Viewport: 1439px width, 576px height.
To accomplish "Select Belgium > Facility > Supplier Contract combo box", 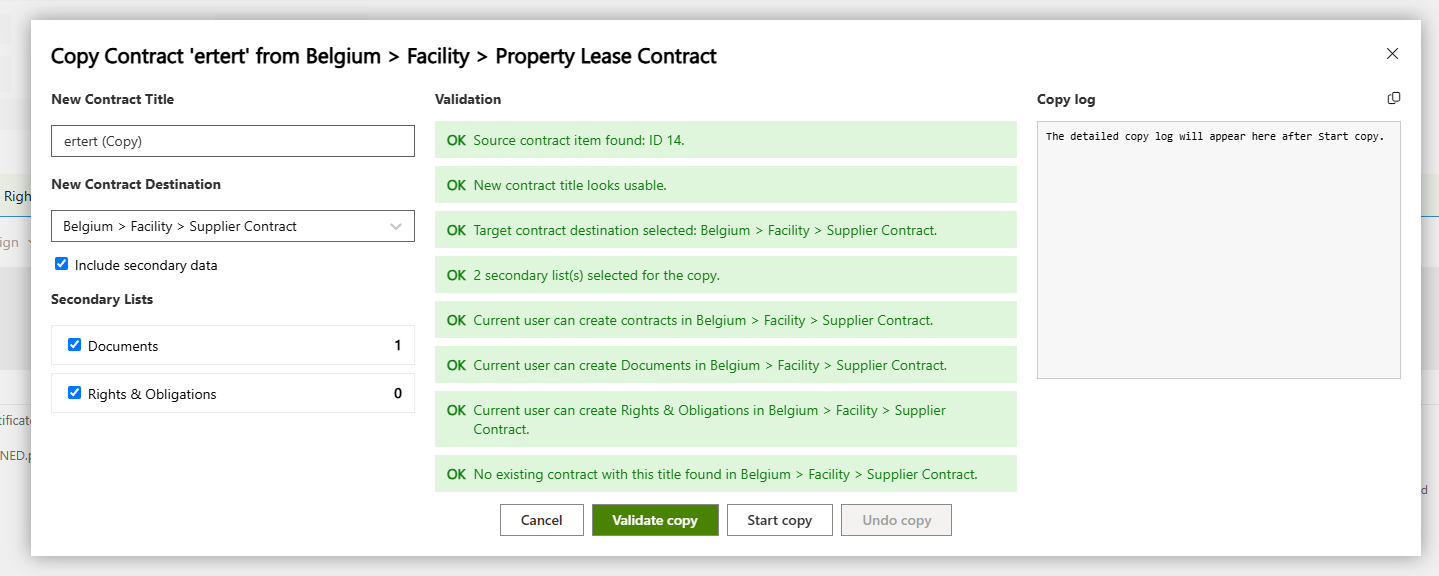I will [x=233, y=226].
